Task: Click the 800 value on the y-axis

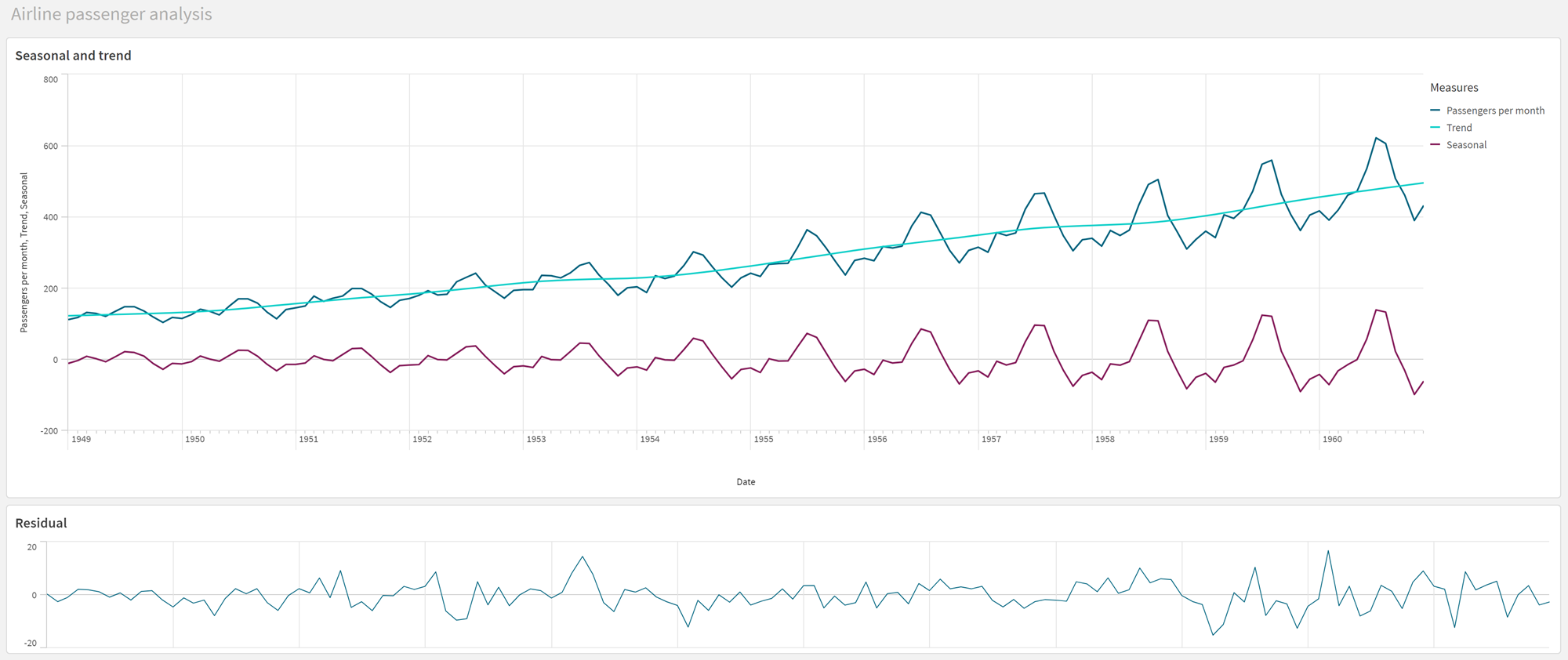Action: pyautogui.click(x=51, y=79)
